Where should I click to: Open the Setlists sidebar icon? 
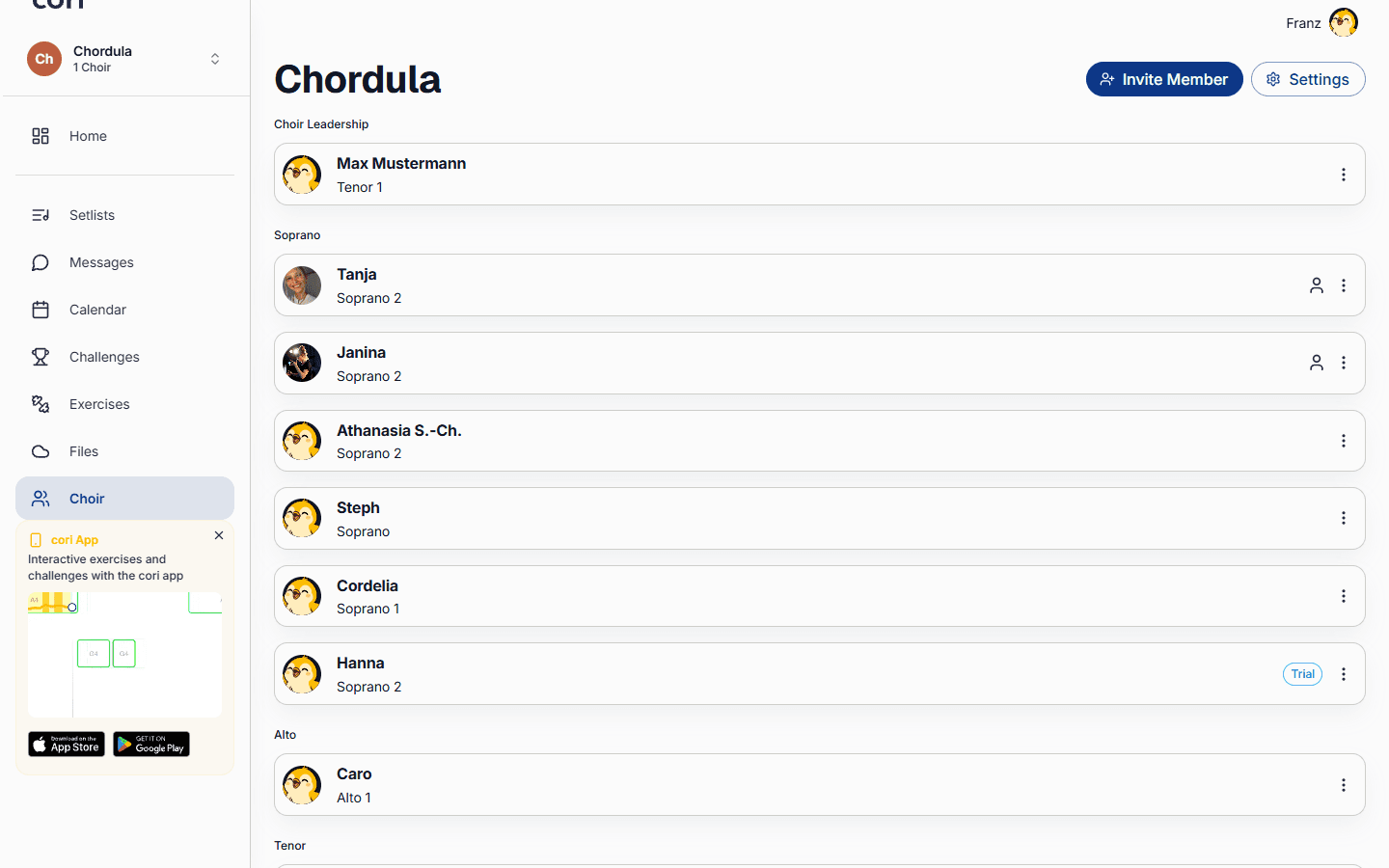[x=41, y=215]
